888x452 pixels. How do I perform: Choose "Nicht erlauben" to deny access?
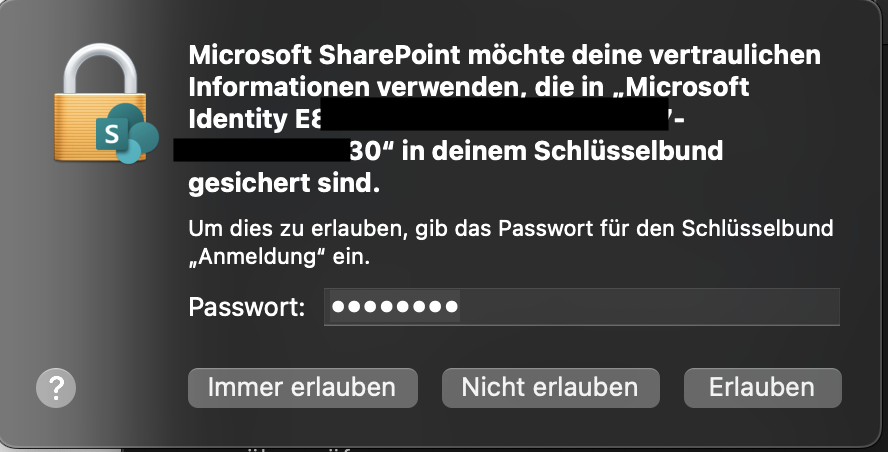point(549,387)
